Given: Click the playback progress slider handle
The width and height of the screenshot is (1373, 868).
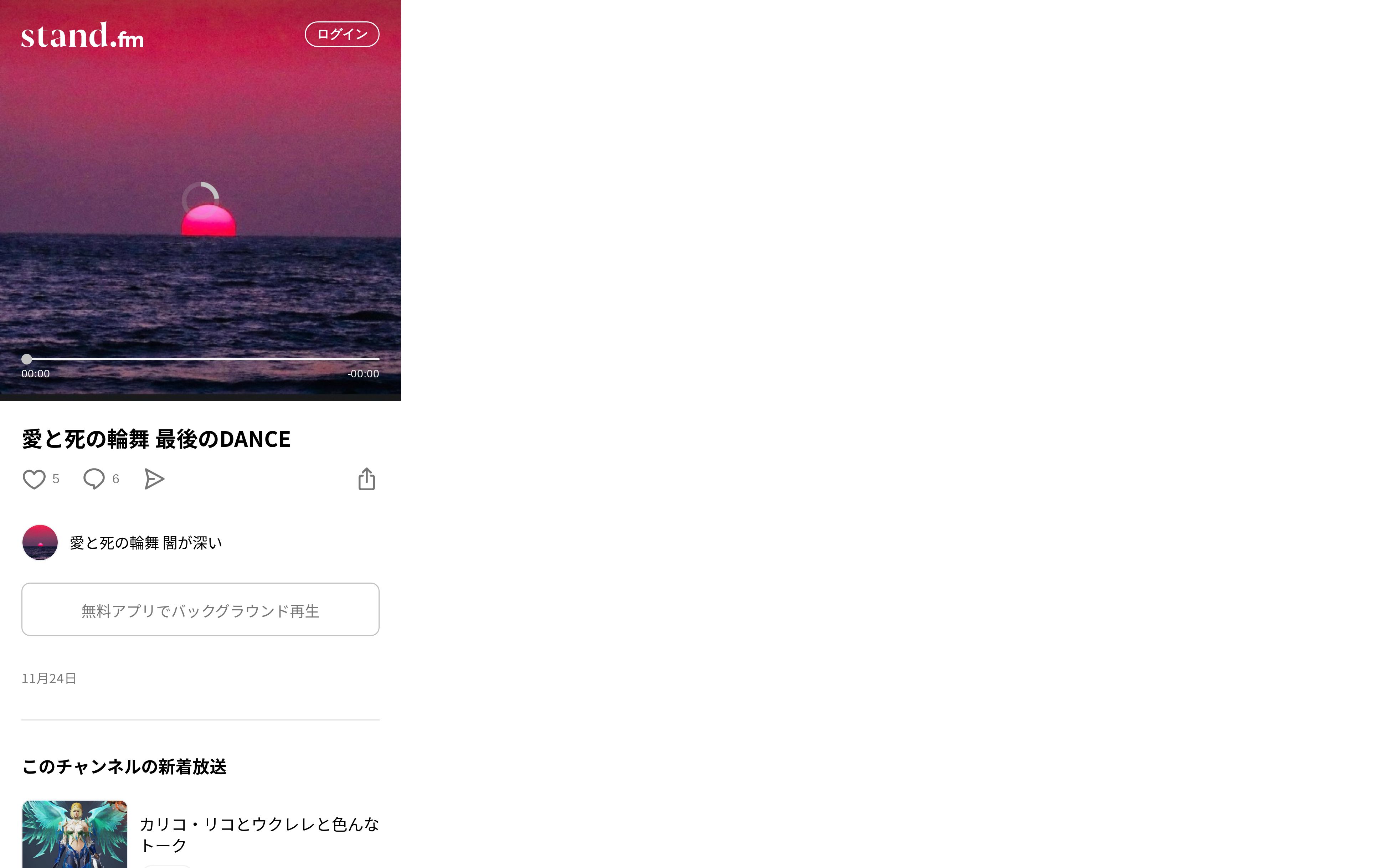Looking at the screenshot, I should point(27,359).
